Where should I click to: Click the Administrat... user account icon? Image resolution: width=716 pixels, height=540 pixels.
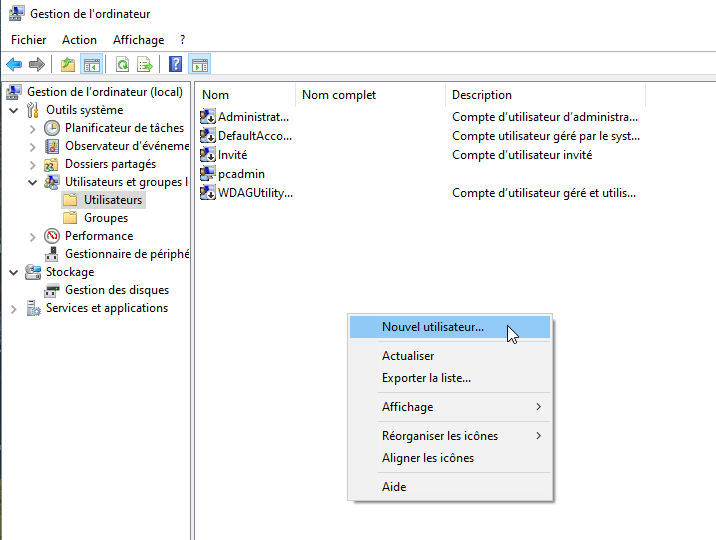click(208, 116)
